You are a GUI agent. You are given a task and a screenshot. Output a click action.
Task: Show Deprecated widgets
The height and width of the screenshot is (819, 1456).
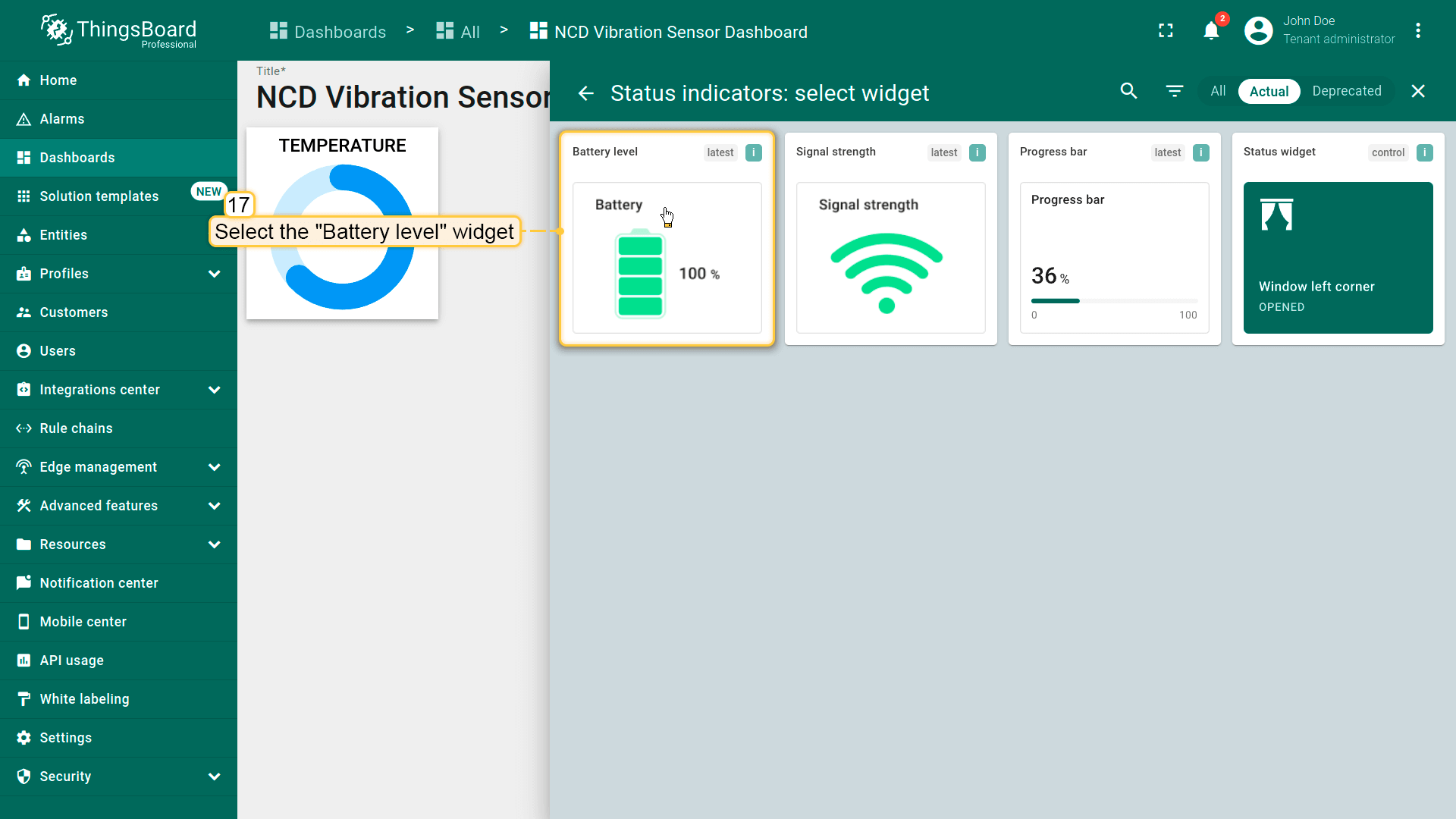(1346, 91)
